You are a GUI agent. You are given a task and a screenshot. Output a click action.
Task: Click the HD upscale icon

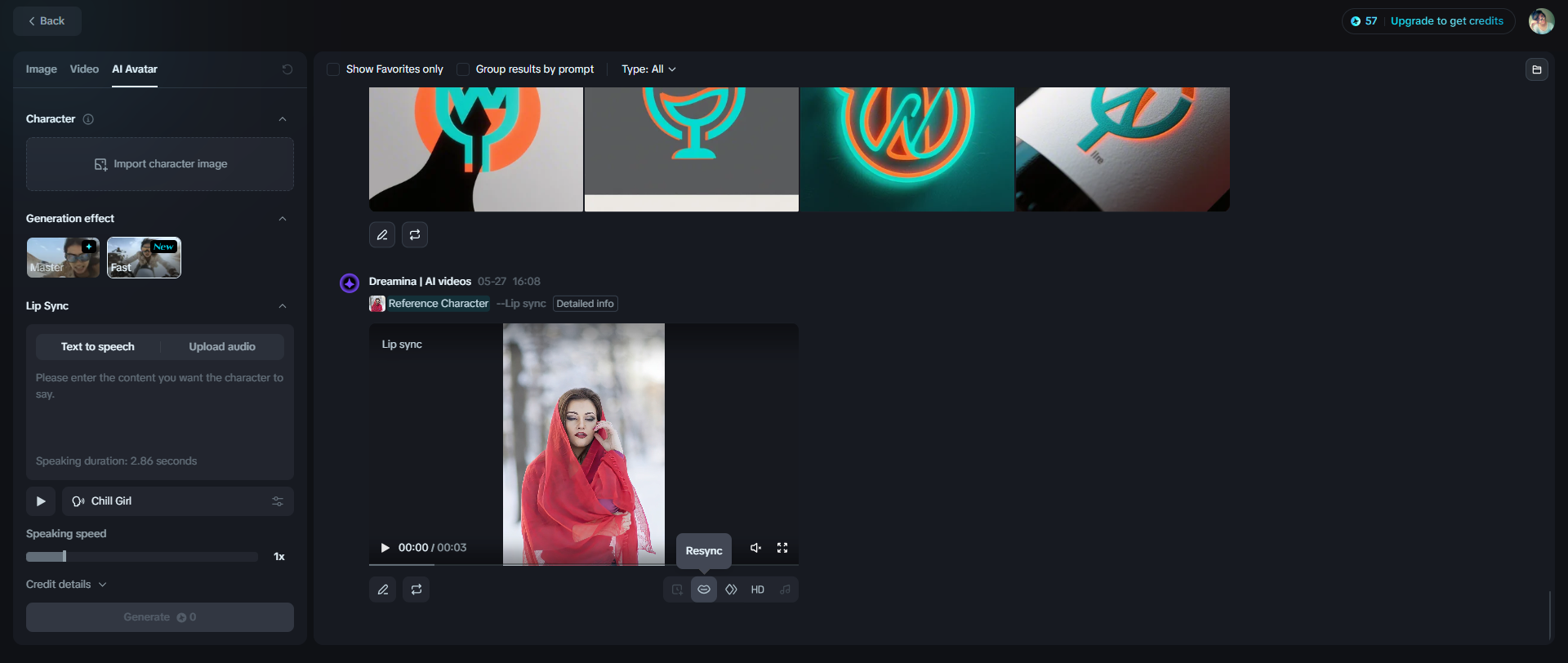758,590
